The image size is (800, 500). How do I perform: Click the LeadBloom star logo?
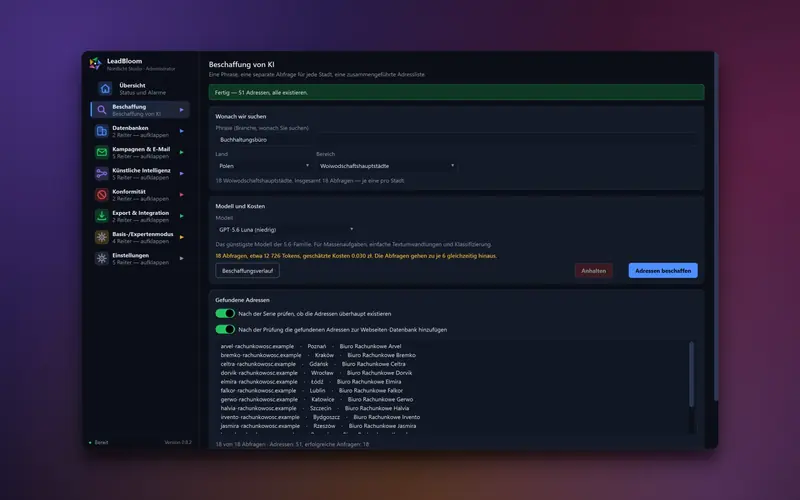pyautogui.click(x=95, y=63)
